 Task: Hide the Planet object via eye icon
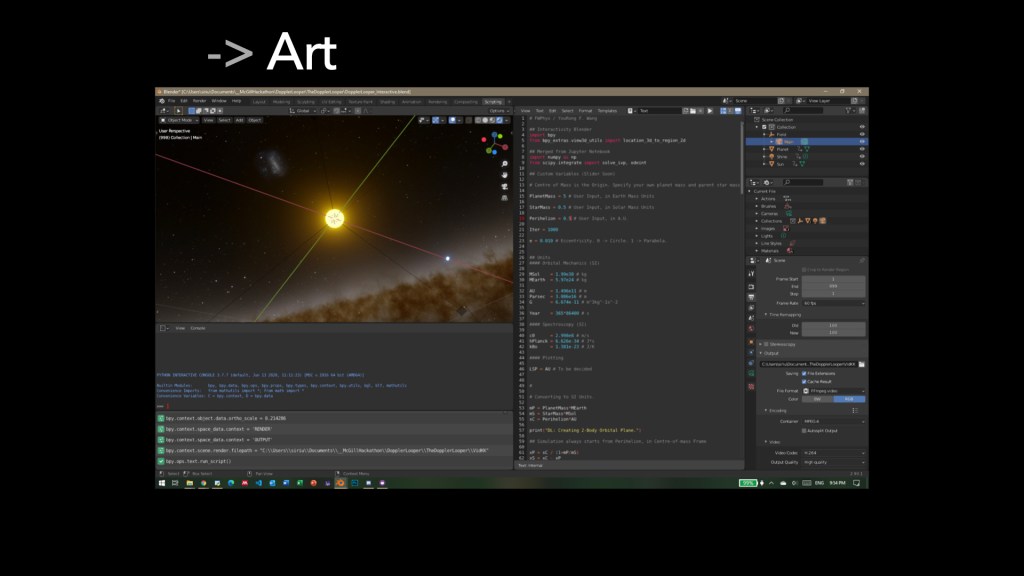[862, 149]
